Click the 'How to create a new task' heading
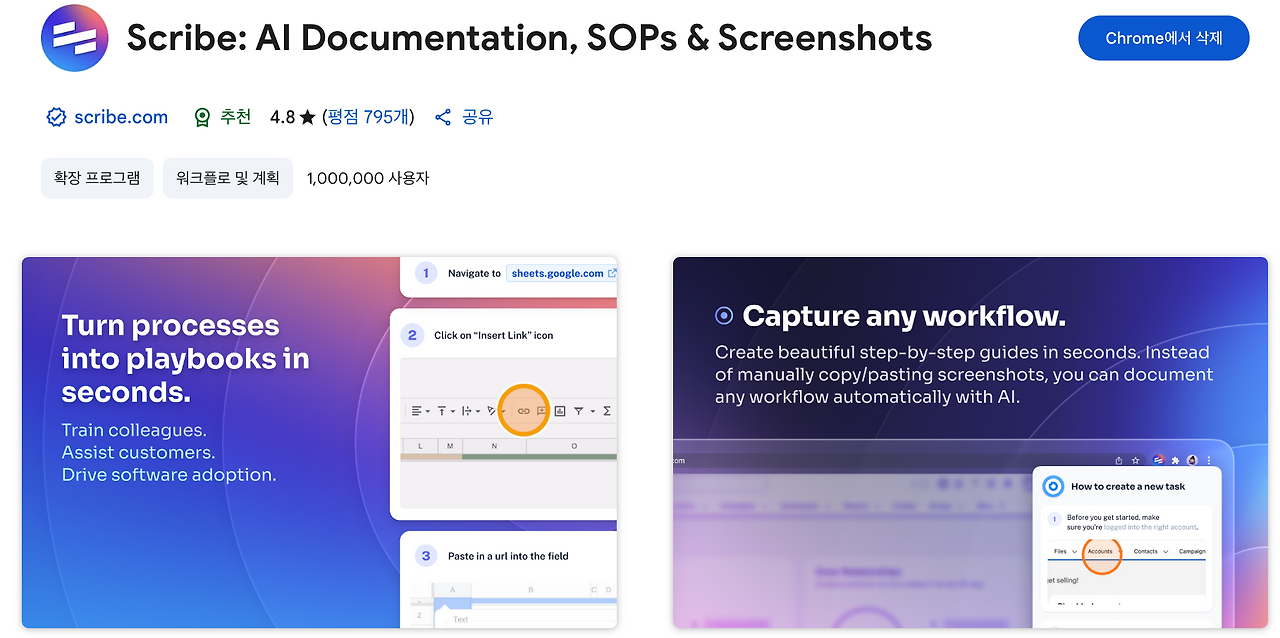This screenshot has height=638, width=1280. pos(1128,487)
